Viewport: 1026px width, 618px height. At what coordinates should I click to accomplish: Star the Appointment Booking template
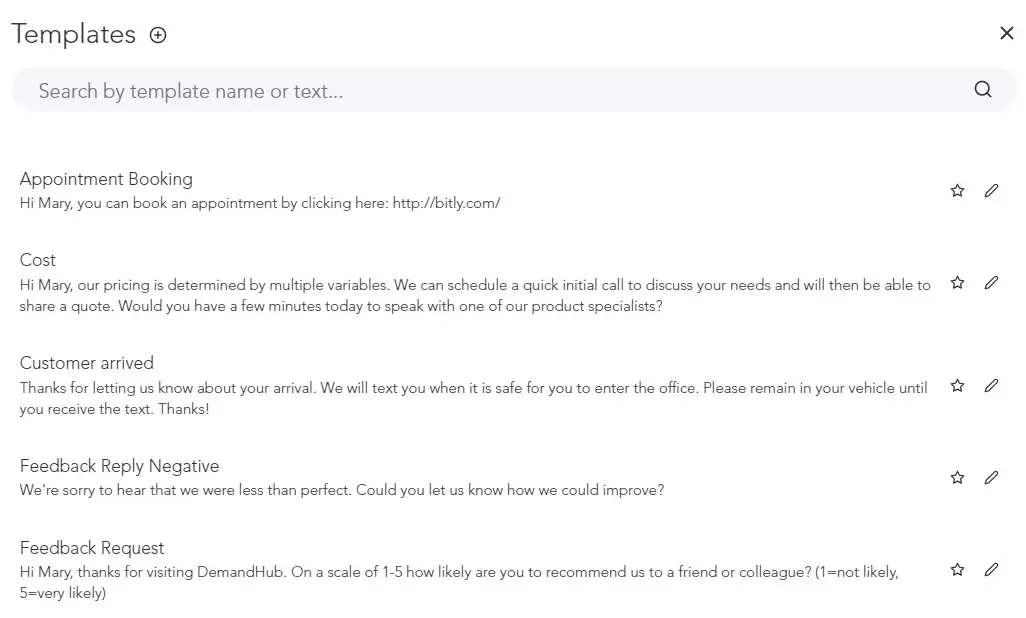click(957, 191)
